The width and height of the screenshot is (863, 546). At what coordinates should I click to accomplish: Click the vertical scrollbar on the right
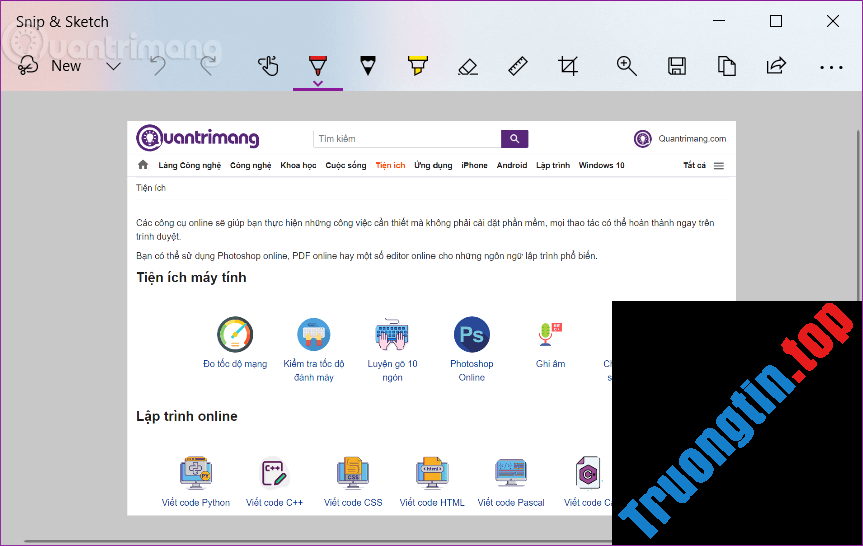click(857, 200)
